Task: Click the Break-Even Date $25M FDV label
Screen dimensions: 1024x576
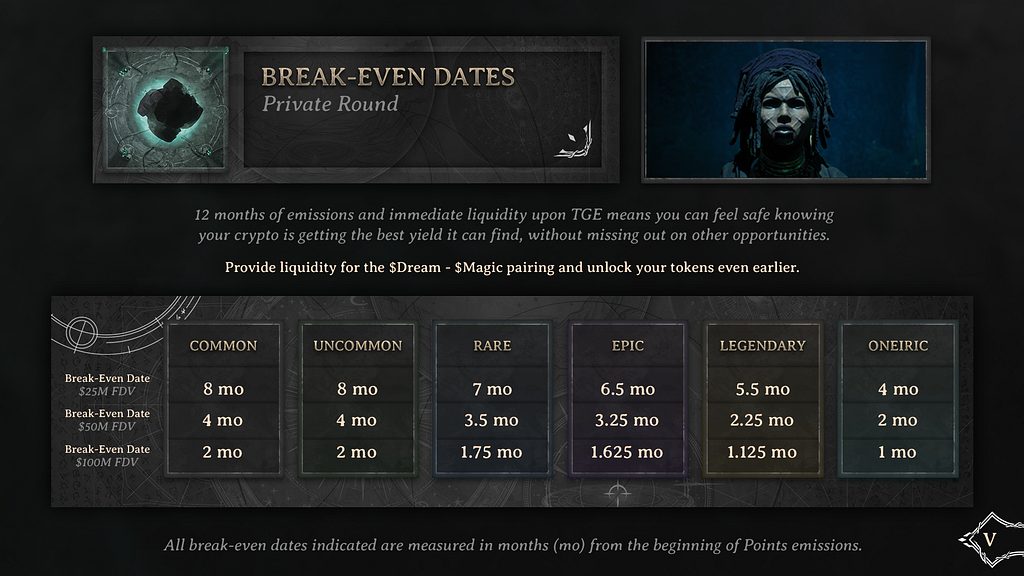Action: tap(107, 385)
